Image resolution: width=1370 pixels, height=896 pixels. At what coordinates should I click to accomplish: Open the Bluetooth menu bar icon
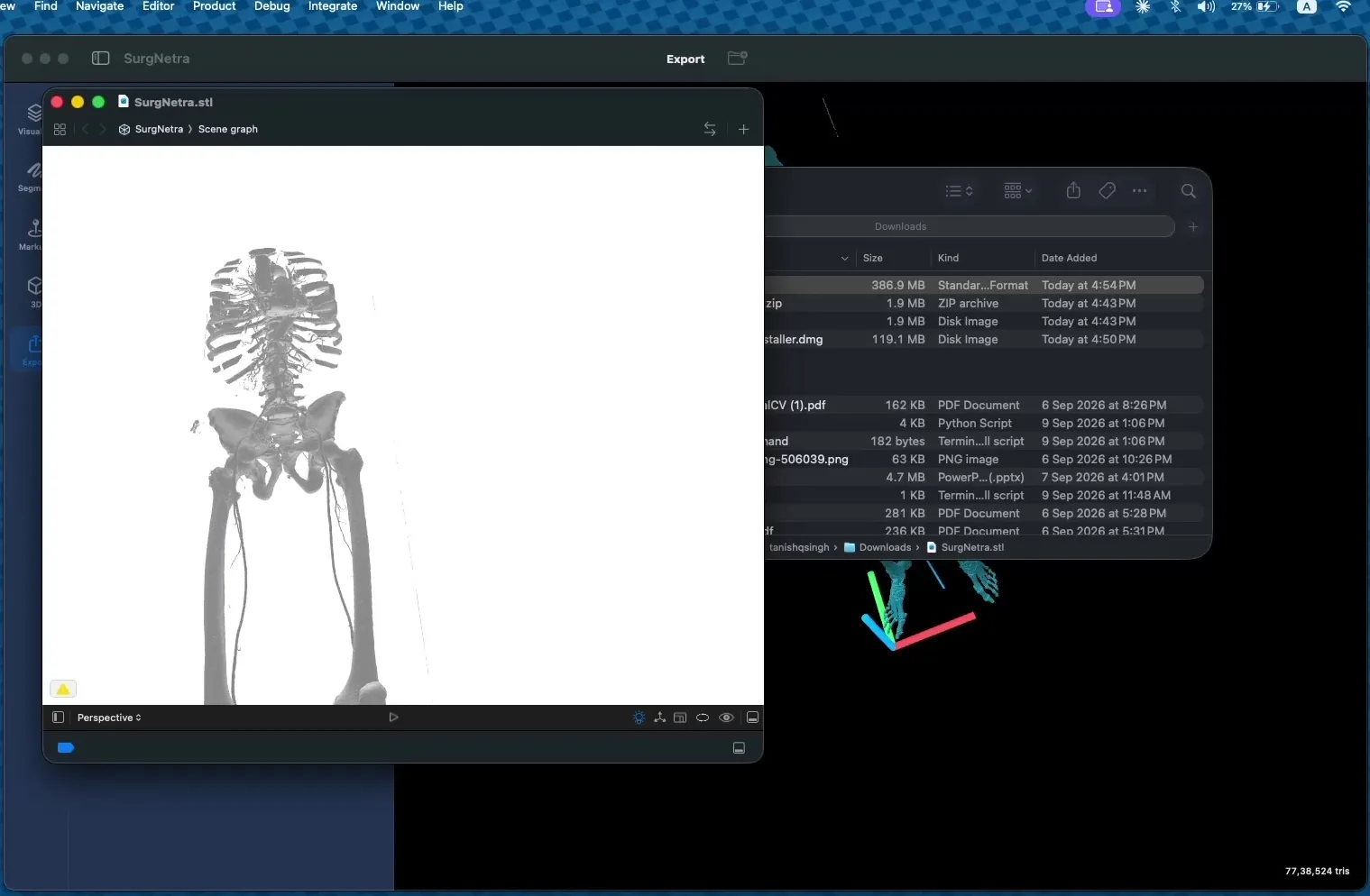pos(1175,6)
